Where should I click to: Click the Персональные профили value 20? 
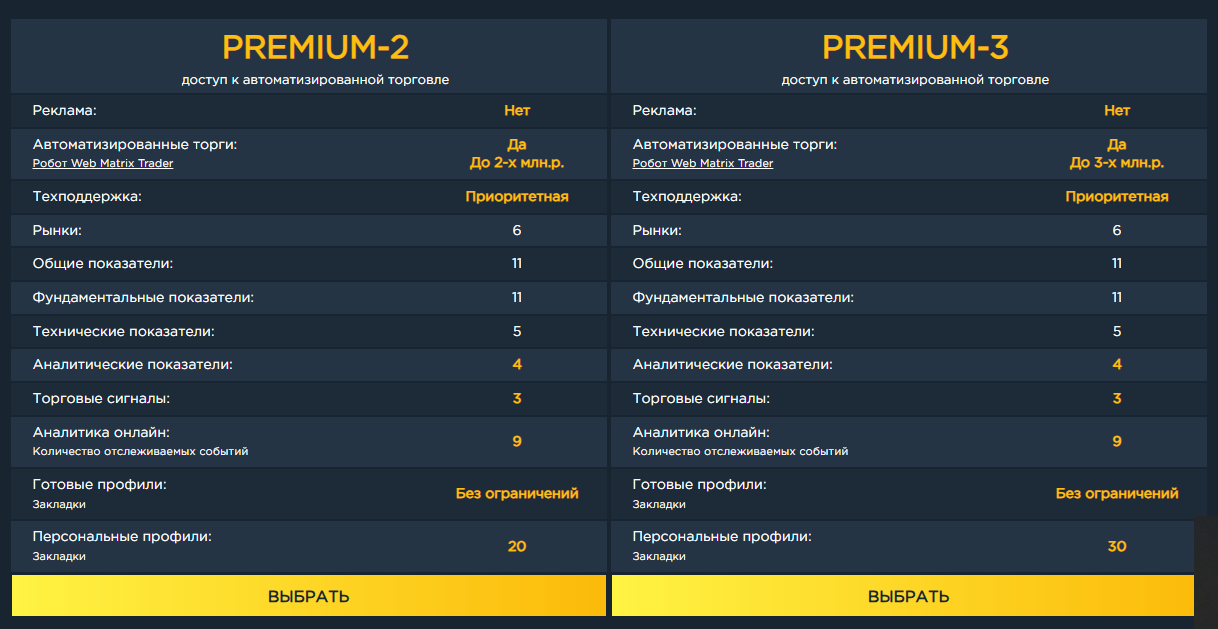[517, 546]
